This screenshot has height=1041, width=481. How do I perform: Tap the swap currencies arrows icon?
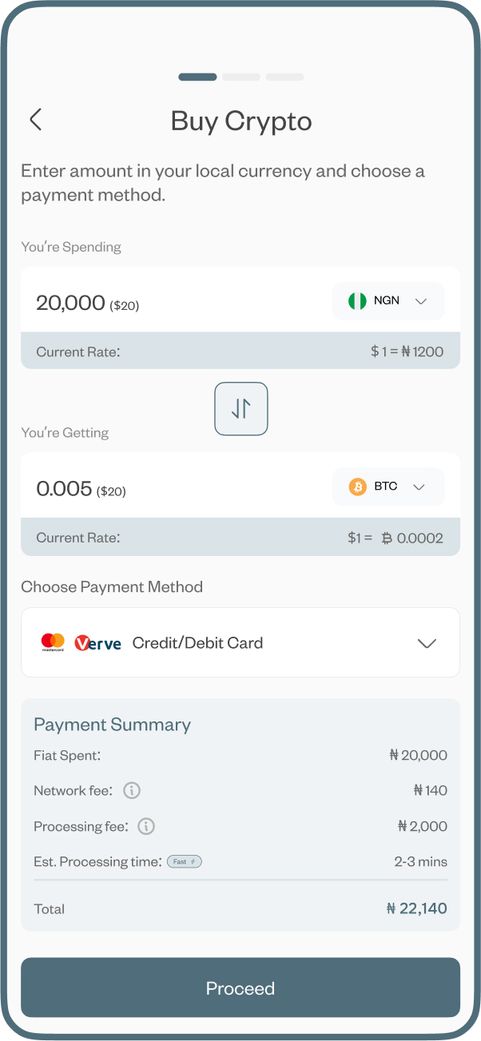coord(241,409)
